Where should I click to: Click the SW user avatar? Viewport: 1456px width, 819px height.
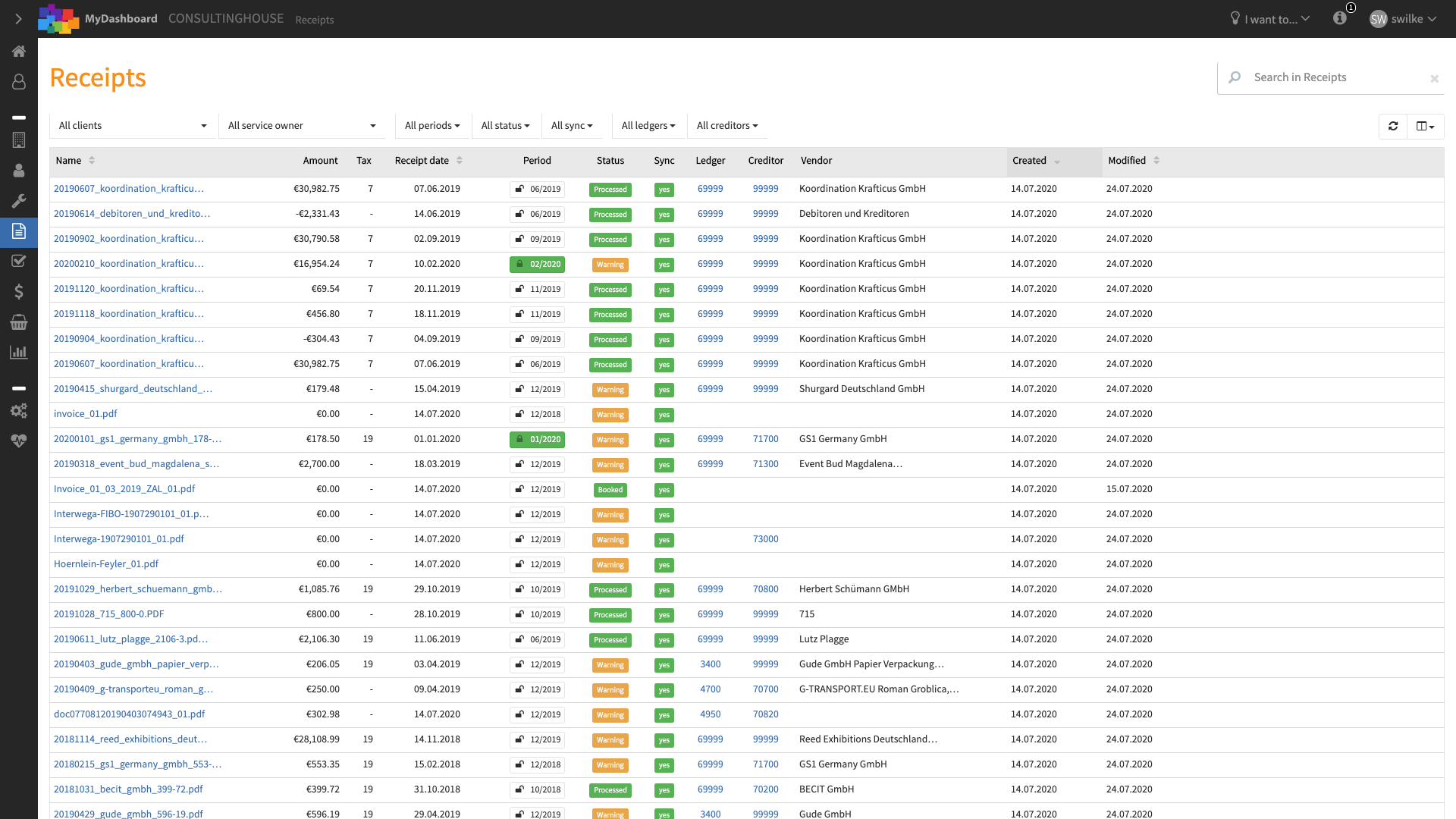[1378, 19]
